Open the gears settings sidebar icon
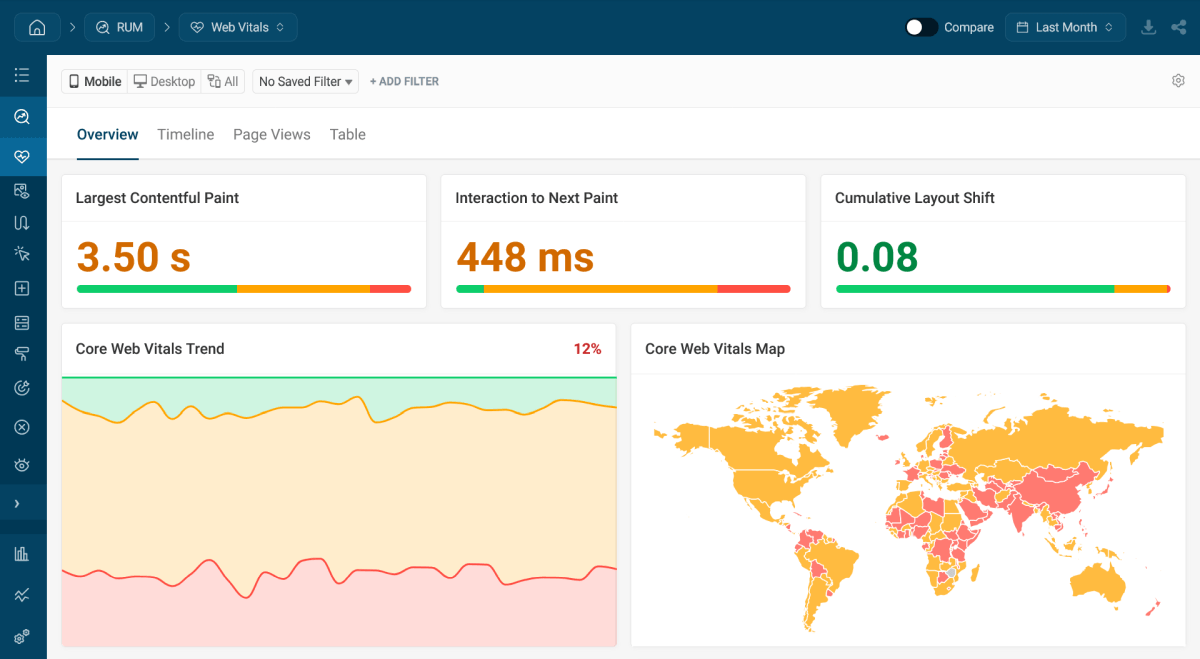 point(22,636)
